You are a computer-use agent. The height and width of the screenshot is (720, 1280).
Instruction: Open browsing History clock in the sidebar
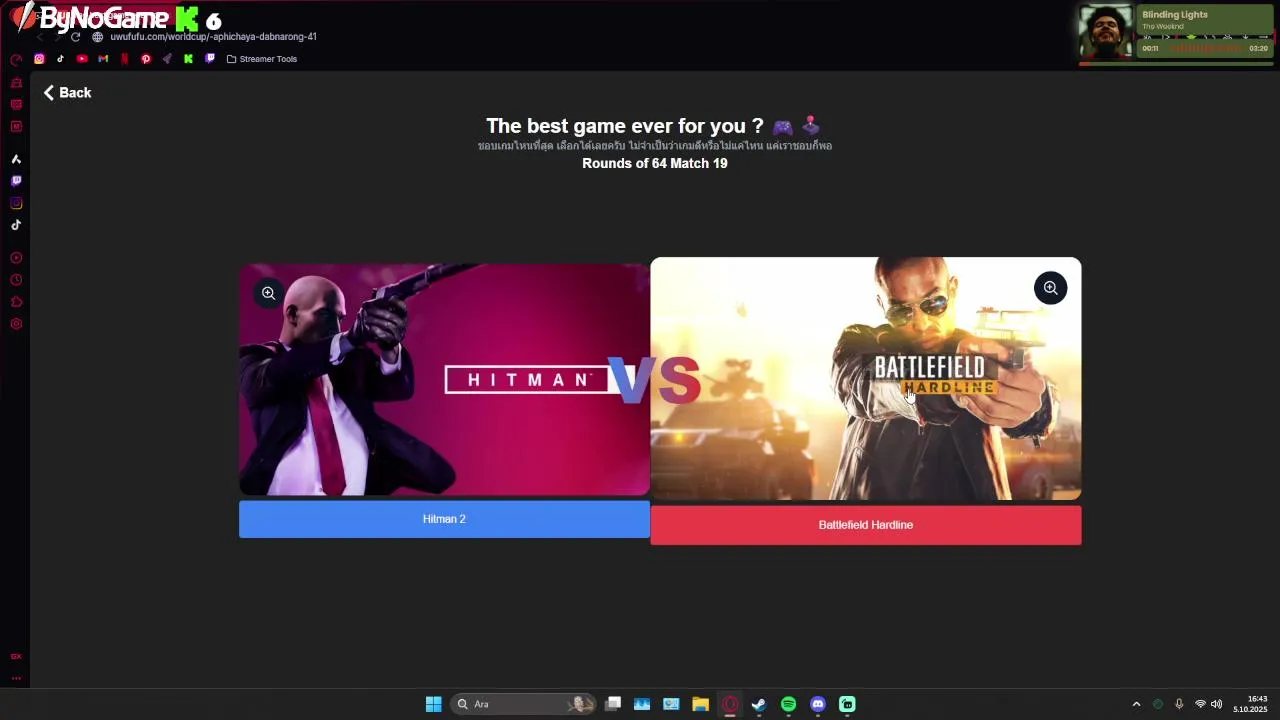16,280
